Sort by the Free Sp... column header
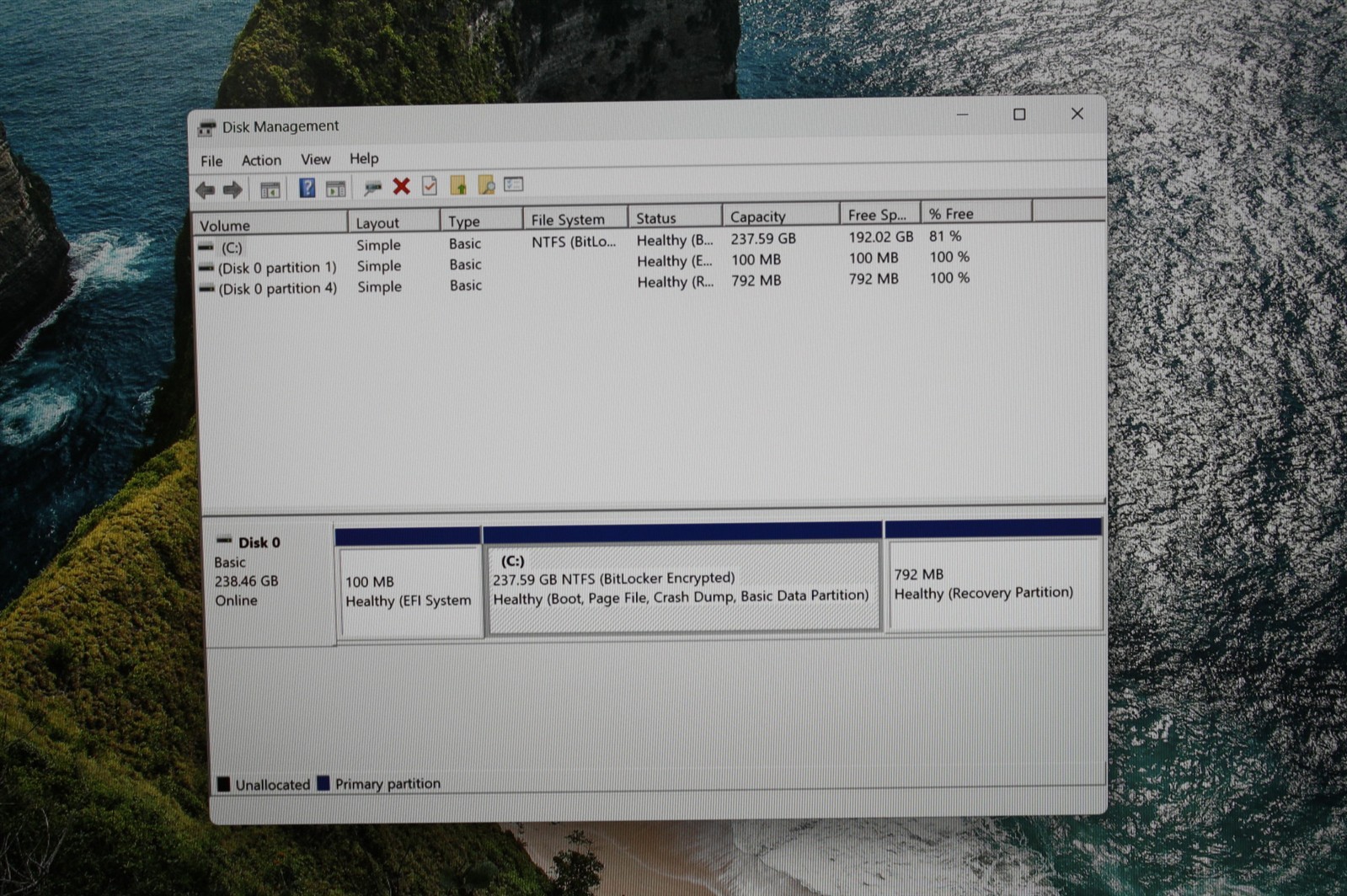Image resolution: width=1347 pixels, height=896 pixels. point(880,213)
